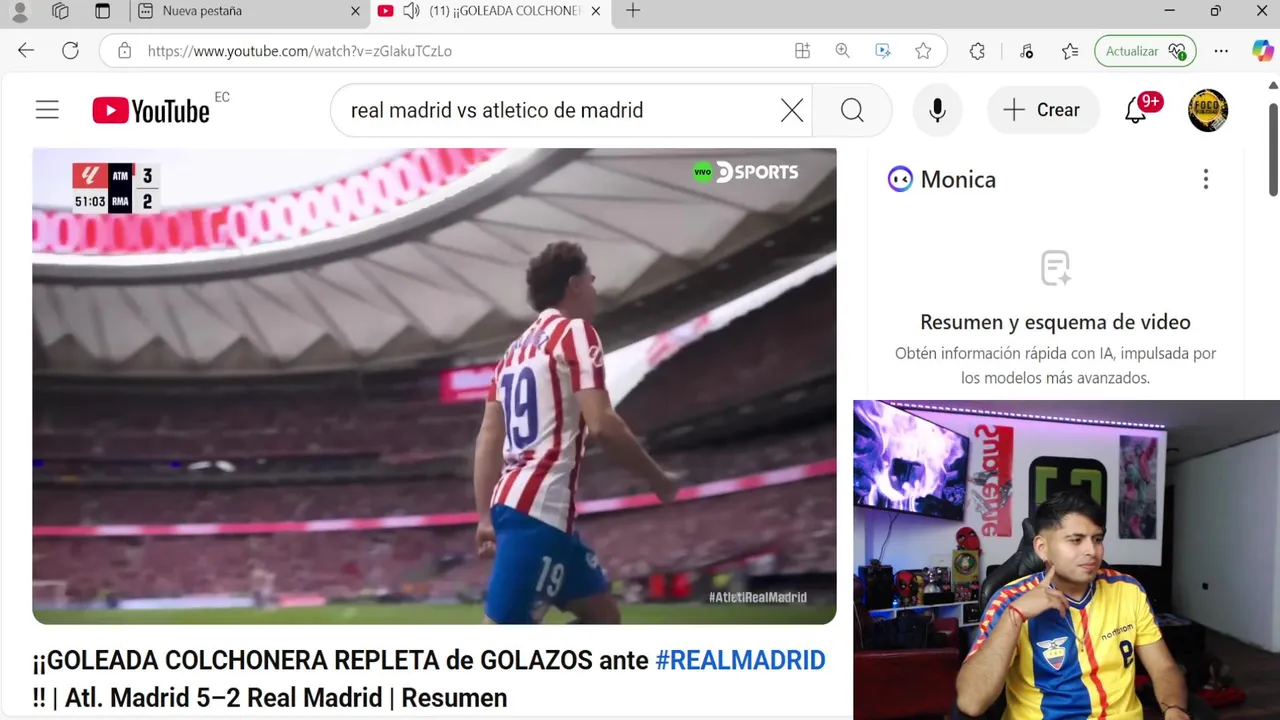
Task: Open a new tab with the plus button
Action: [x=632, y=11]
